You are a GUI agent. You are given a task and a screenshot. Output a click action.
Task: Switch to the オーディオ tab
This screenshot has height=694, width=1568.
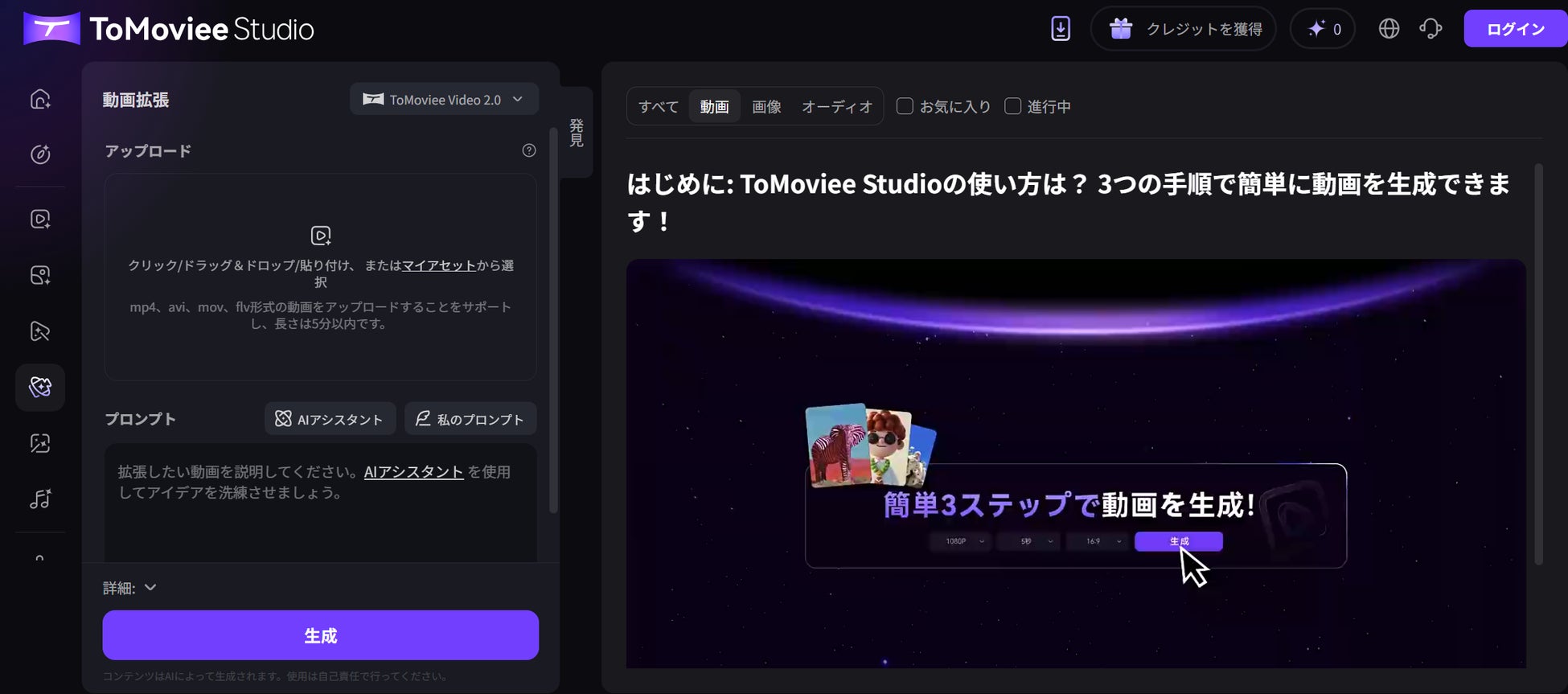click(837, 106)
